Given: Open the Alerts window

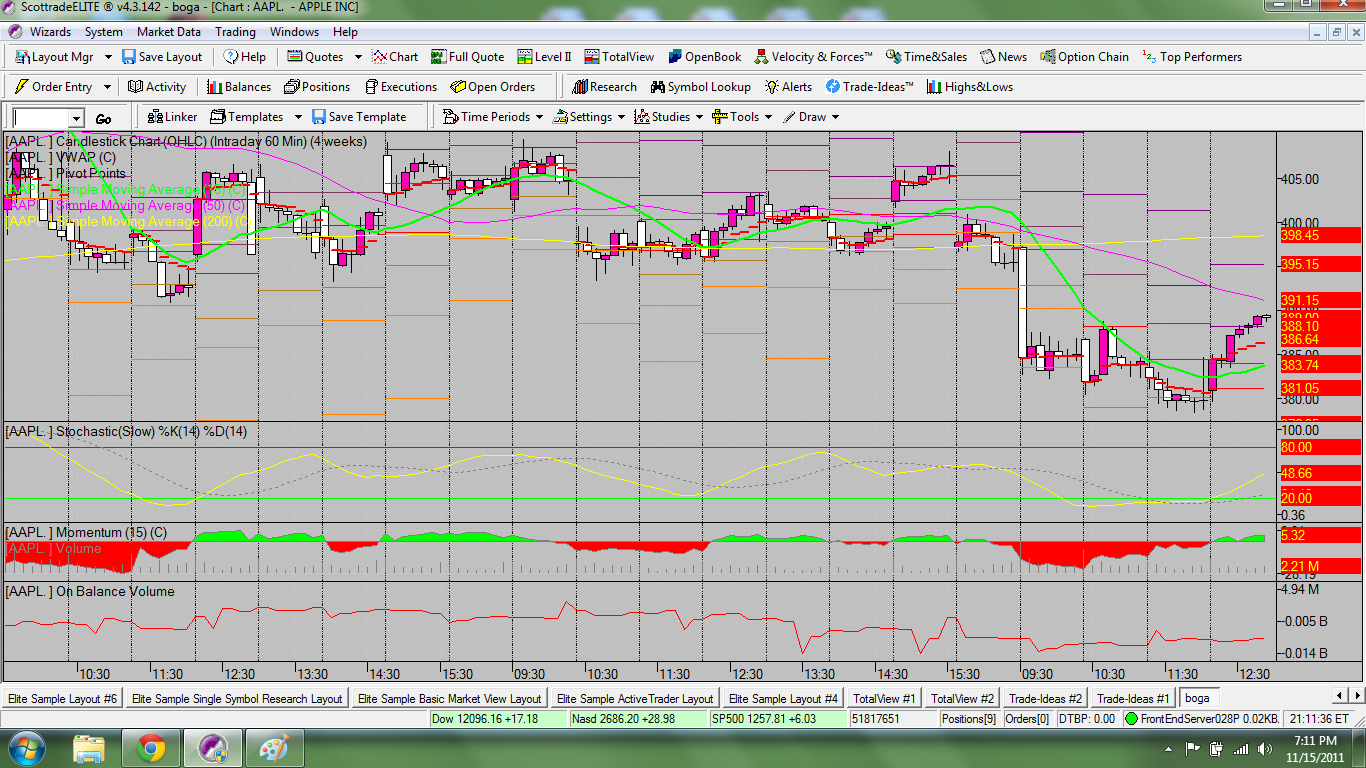Looking at the screenshot, I should tap(789, 87).
